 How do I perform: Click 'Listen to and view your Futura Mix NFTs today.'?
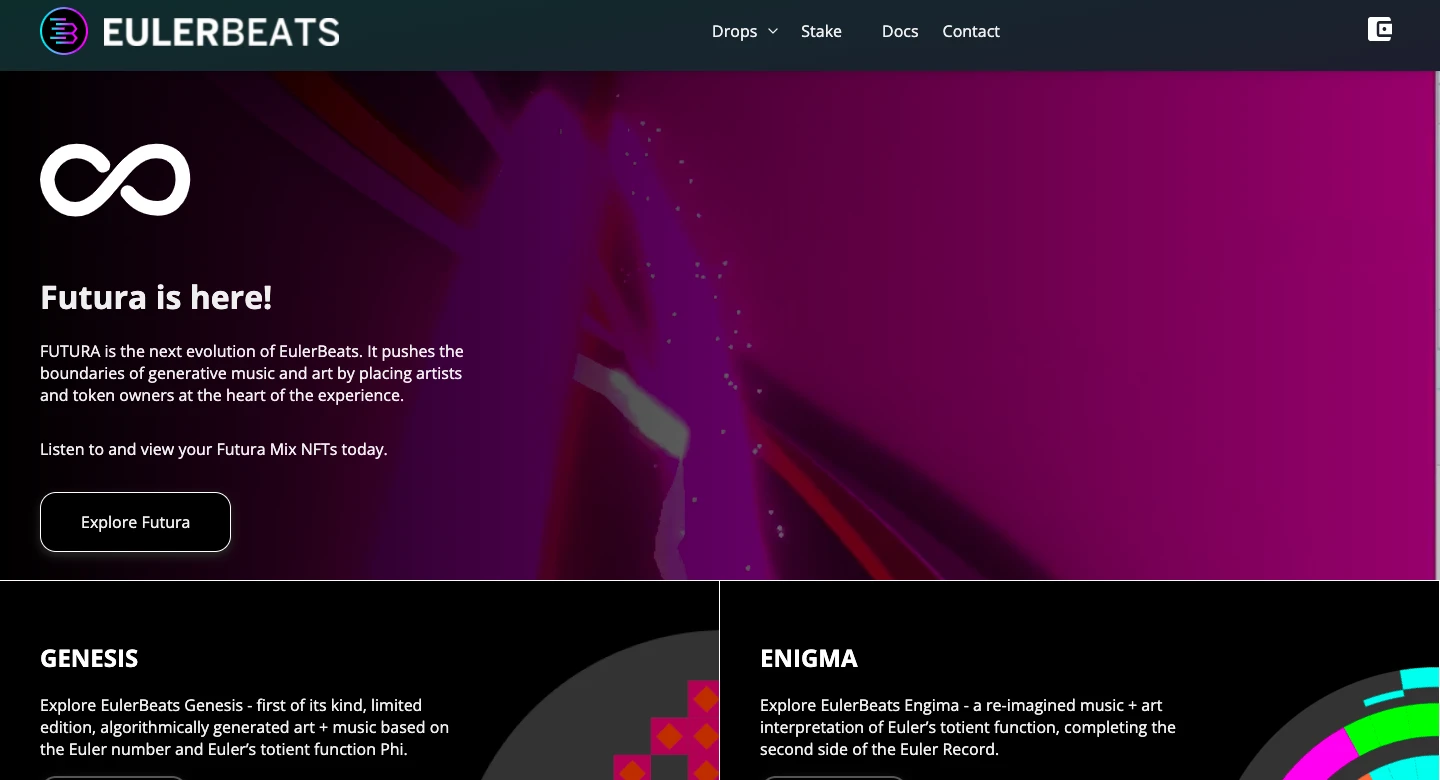[213, 449]
